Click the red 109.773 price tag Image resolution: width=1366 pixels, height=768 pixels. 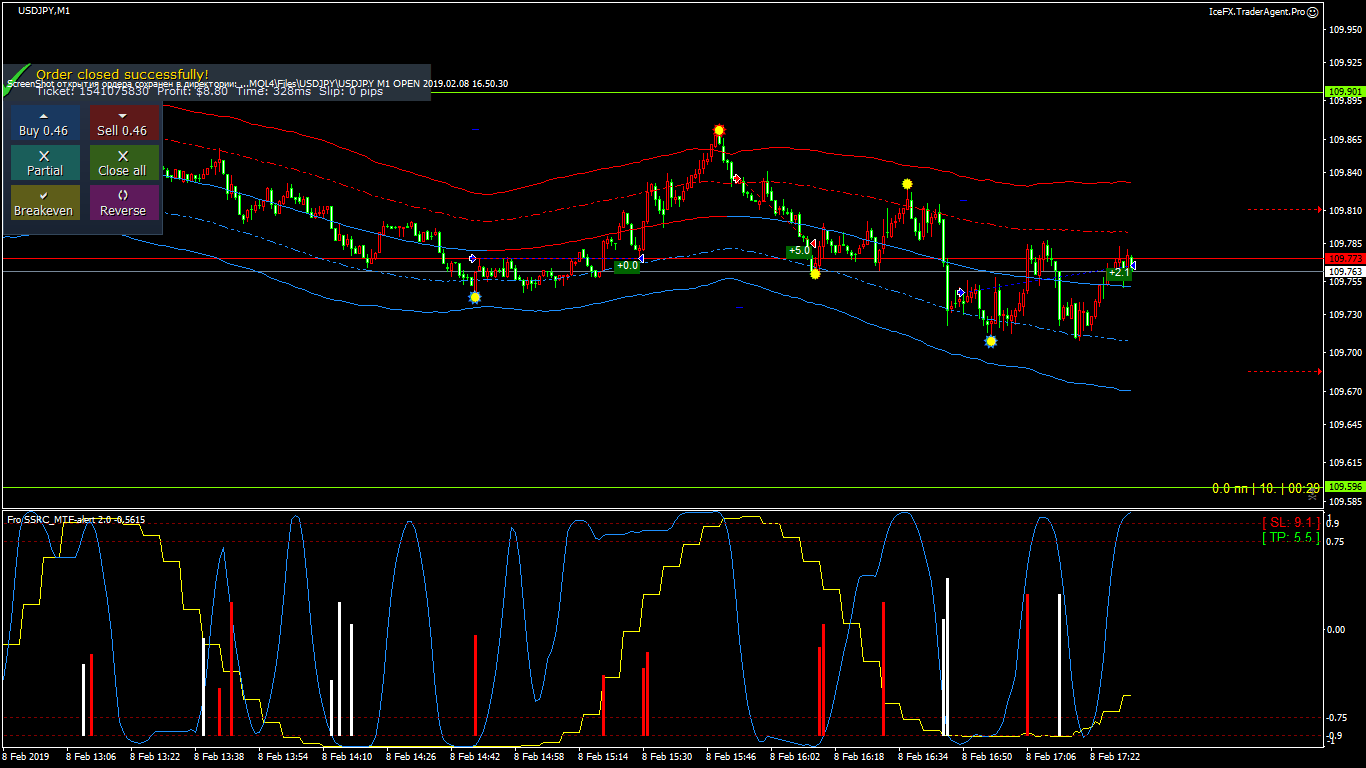(x=1344, y=258)
